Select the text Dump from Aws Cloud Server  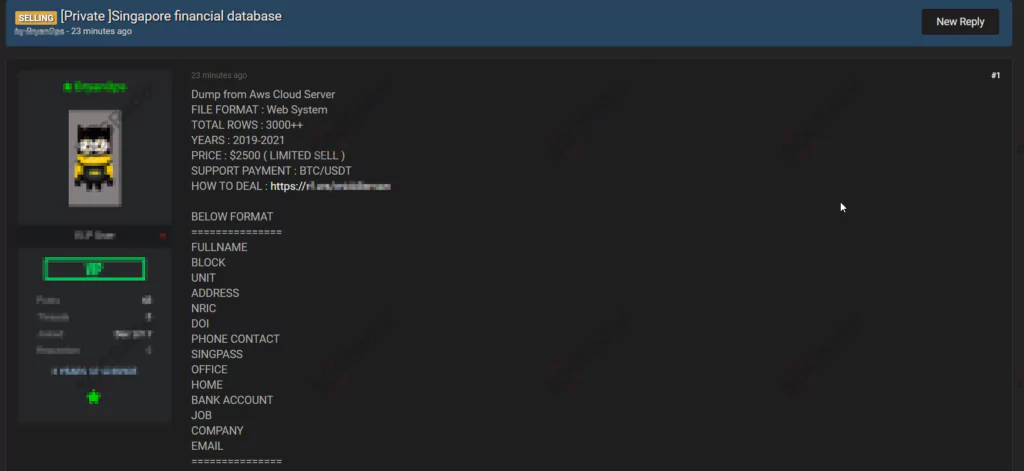coord(263,95)
